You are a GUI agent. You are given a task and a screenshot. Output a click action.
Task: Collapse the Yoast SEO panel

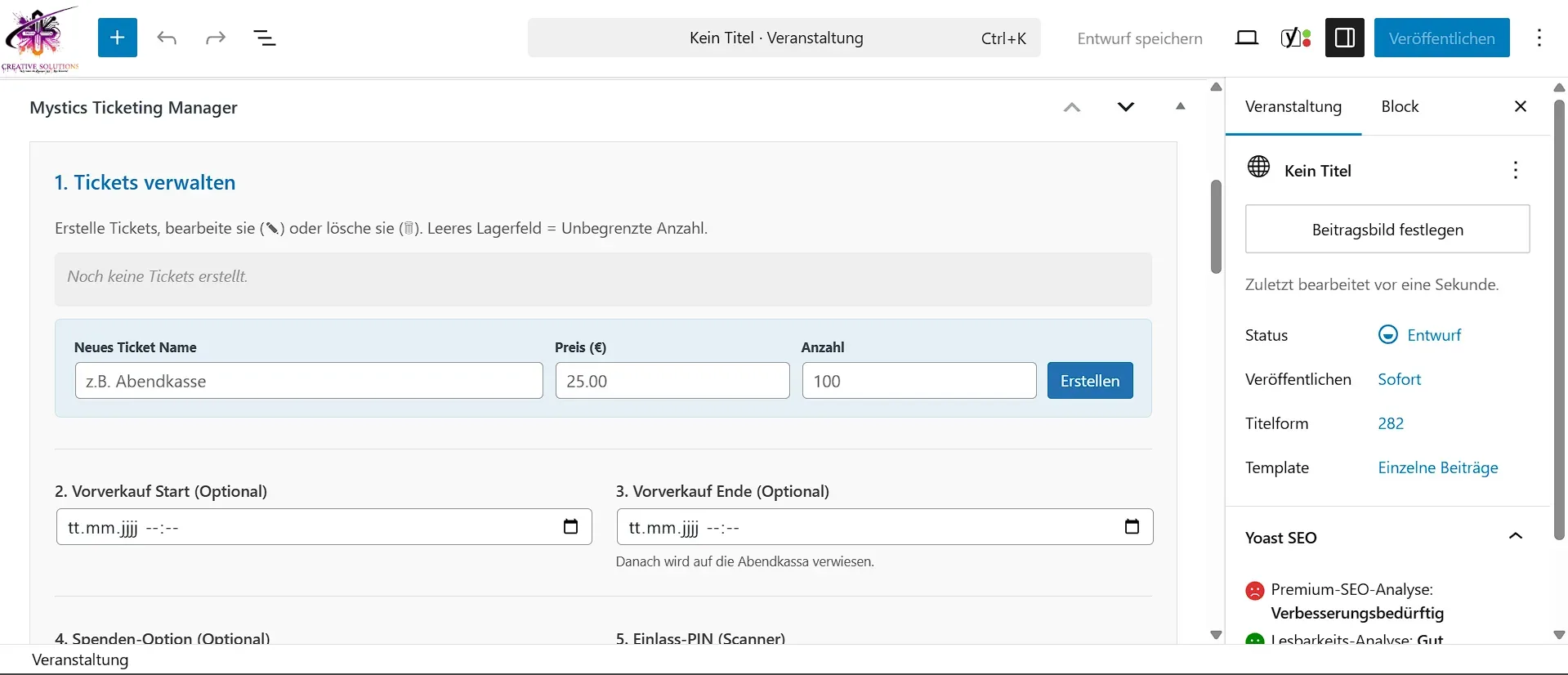[1515, 537]
